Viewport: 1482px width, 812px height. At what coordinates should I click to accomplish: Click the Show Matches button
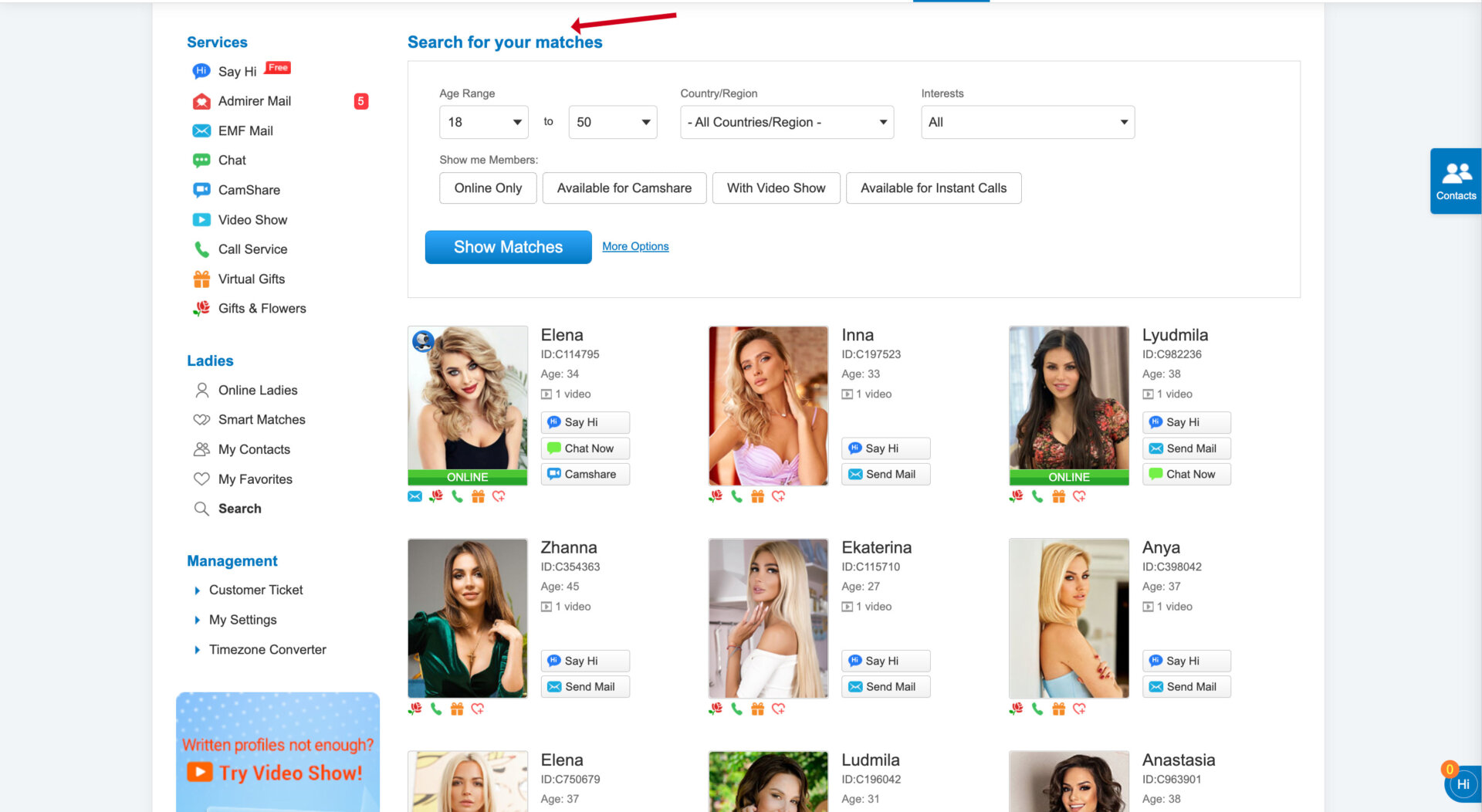tap(508, 247)
